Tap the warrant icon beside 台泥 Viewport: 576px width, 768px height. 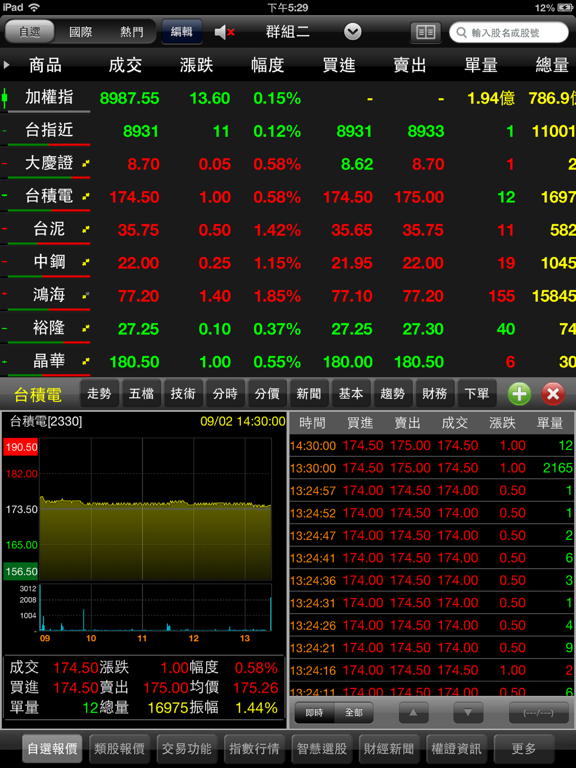pos(86,229)
